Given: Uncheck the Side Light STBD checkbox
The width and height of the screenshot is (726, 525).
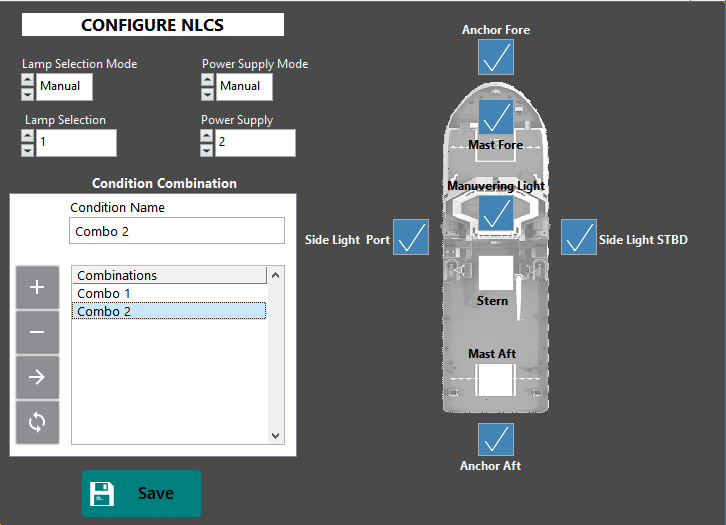Looking at the screenshot, I should coord(578,237).
